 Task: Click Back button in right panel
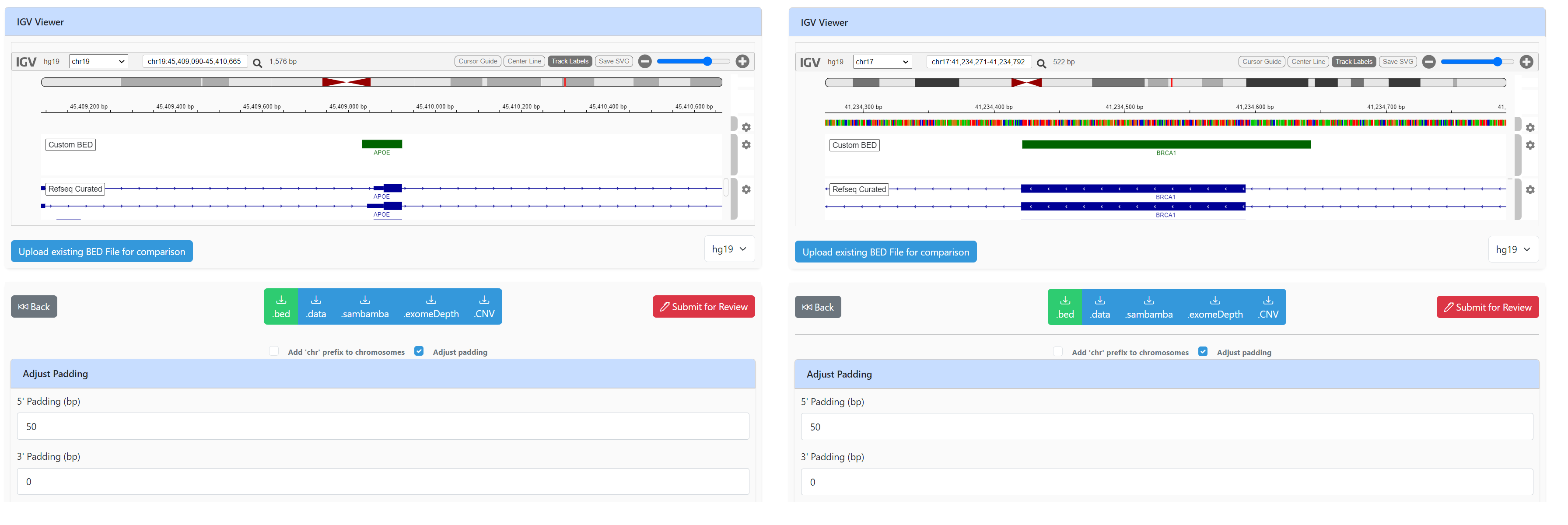[818, 308]
